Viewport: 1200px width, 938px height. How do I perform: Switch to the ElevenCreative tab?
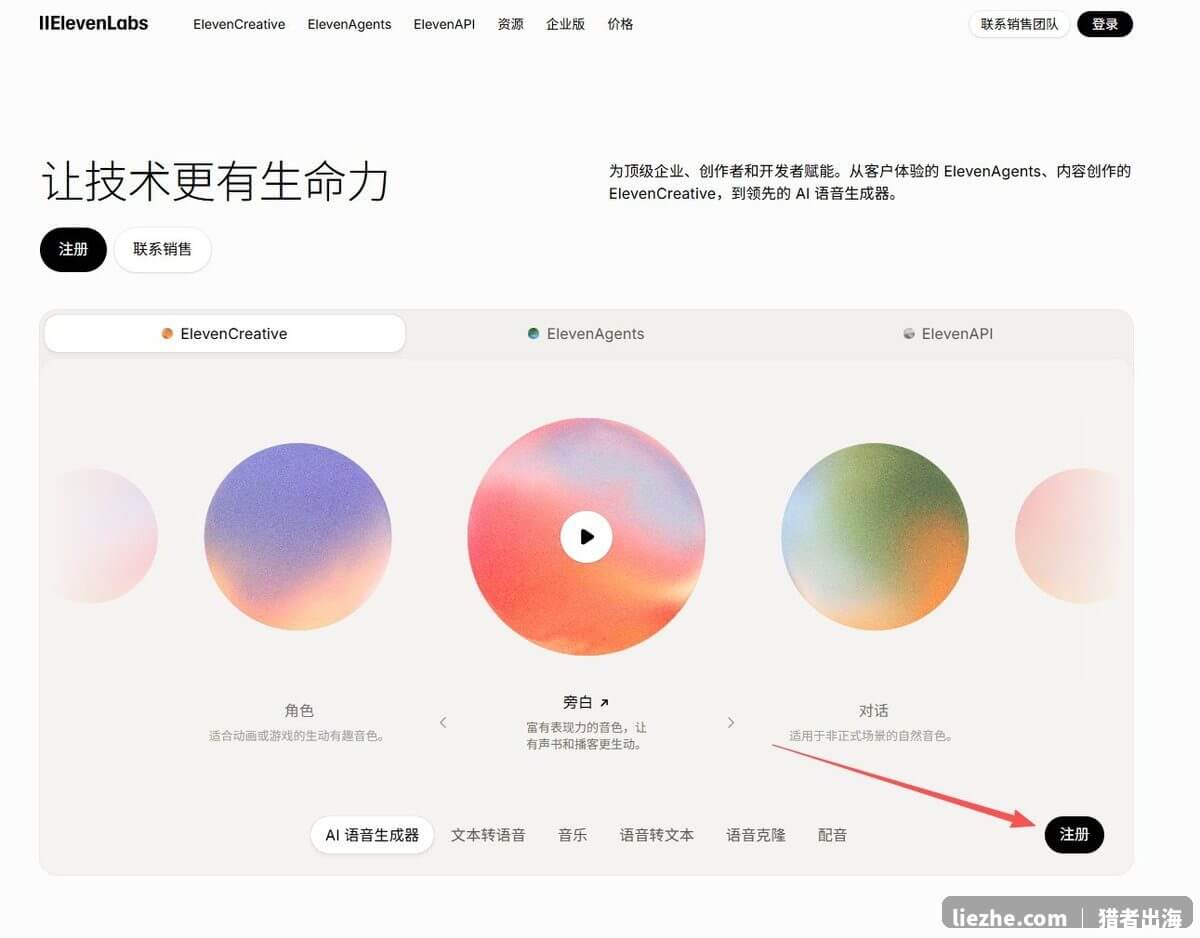(225, 334)
